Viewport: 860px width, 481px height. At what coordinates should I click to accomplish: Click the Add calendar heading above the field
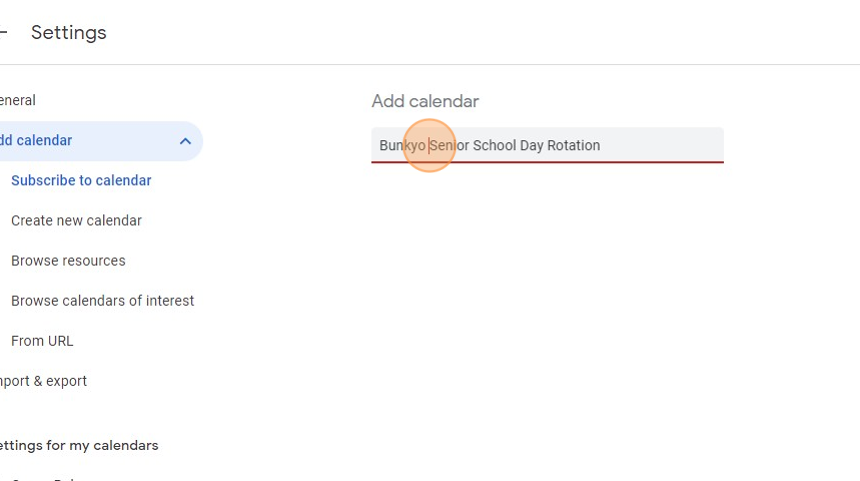425,101
